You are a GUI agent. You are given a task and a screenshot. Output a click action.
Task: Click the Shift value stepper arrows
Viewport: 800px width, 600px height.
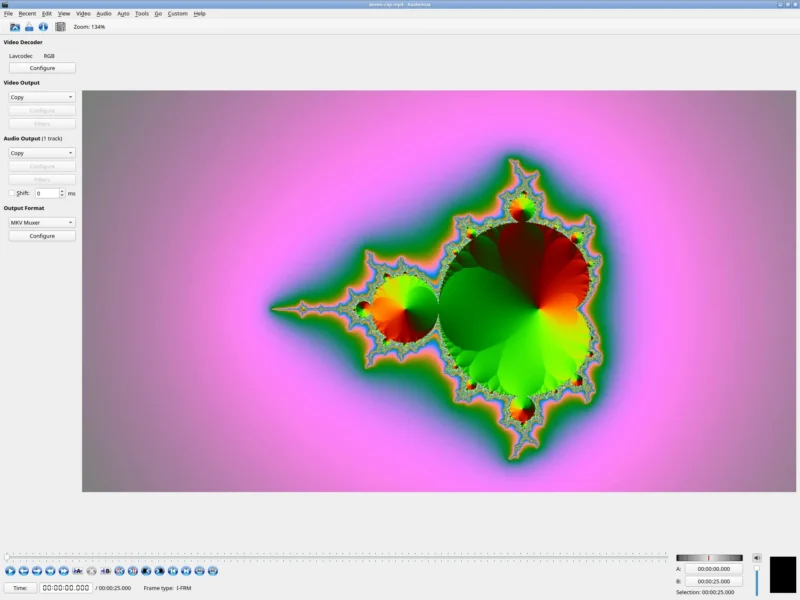(62, 193)
